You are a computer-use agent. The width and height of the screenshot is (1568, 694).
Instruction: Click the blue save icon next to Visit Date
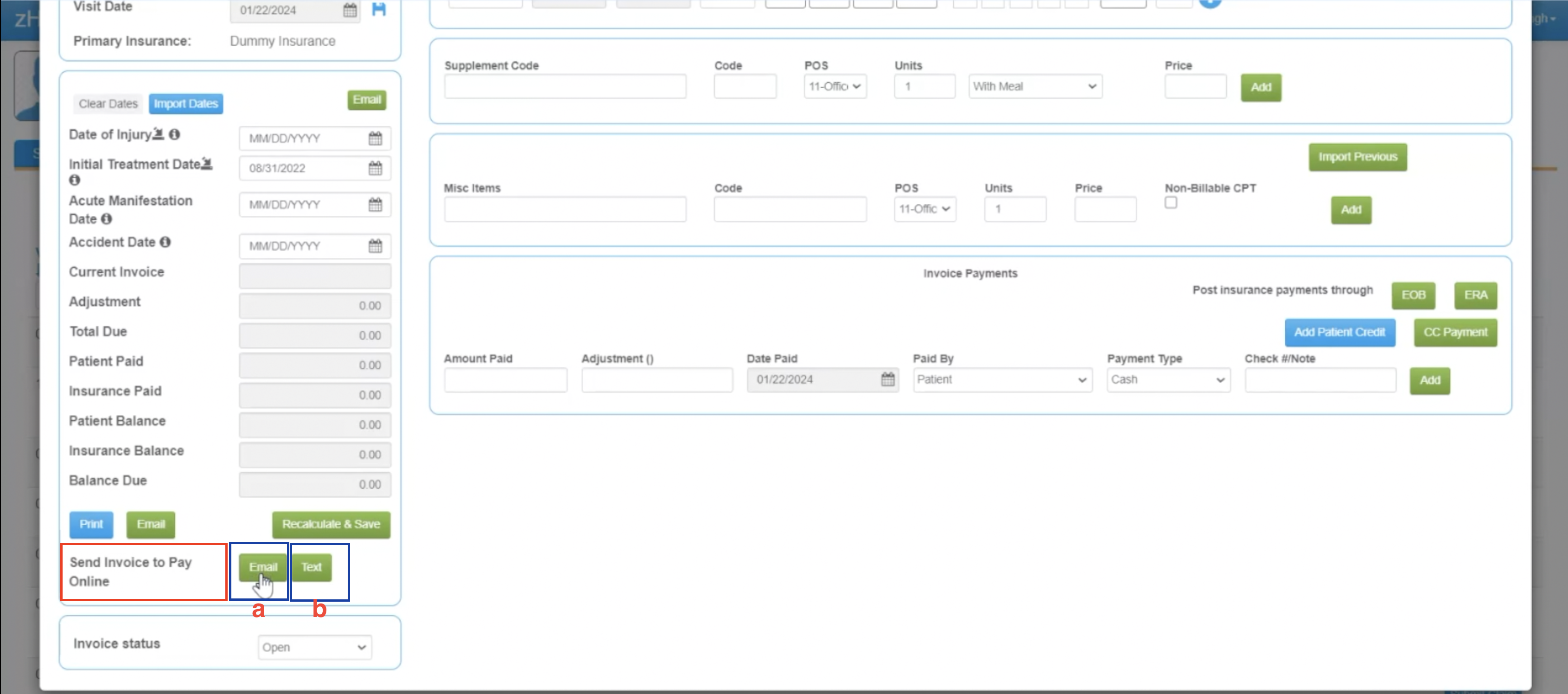pos(379,9)
